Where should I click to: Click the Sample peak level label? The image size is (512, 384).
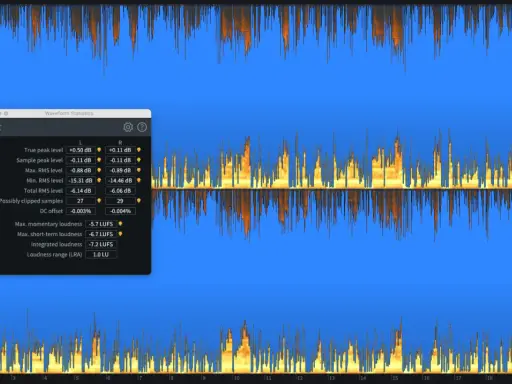pyautogui.click(x=39, y=160)
